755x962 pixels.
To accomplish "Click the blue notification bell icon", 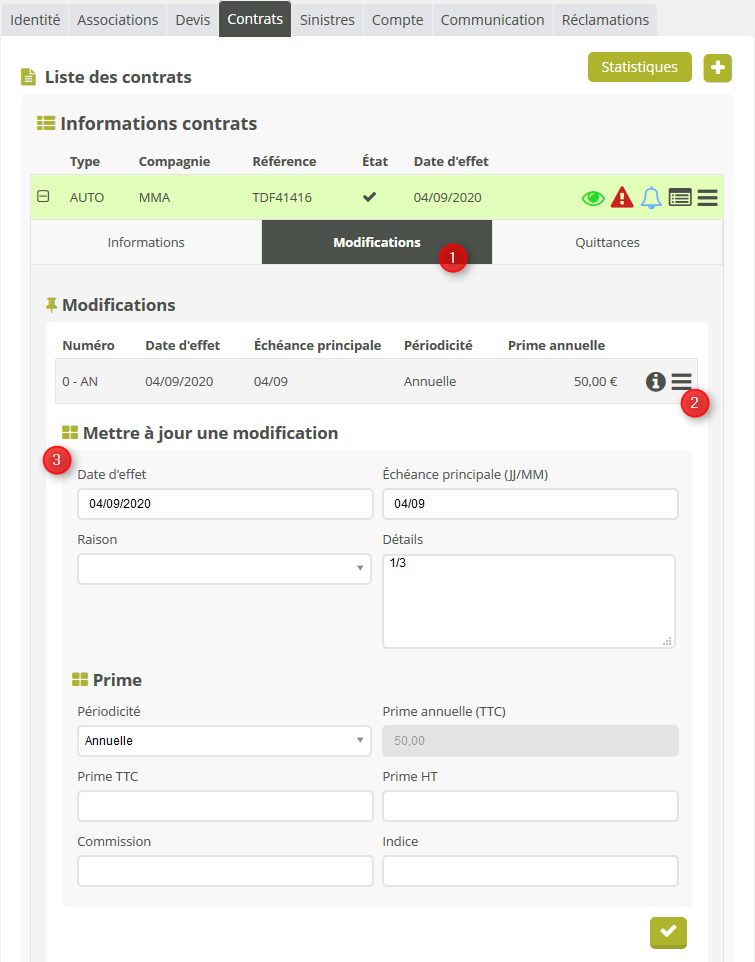I will pyautogui.click(x=651, y=198).
